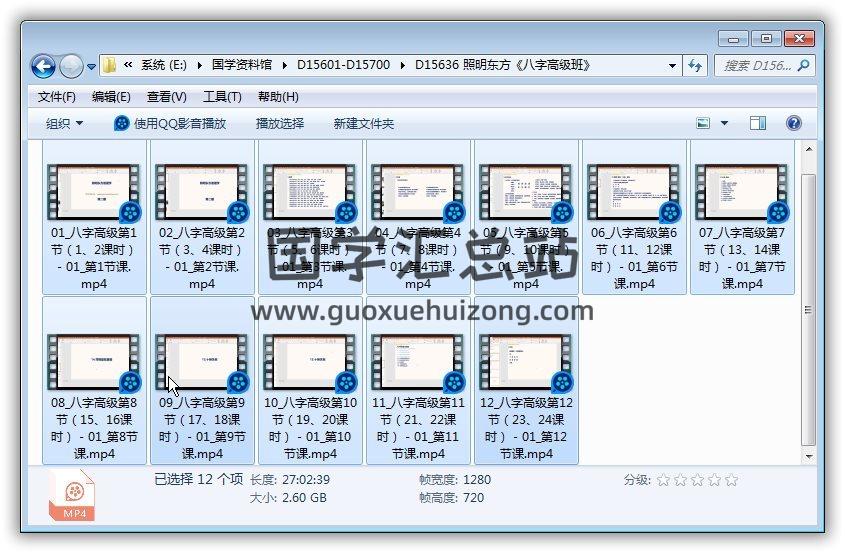Click the Forward navigation arrow button
The width and height of the screenshot is (845, 553).
71,66
